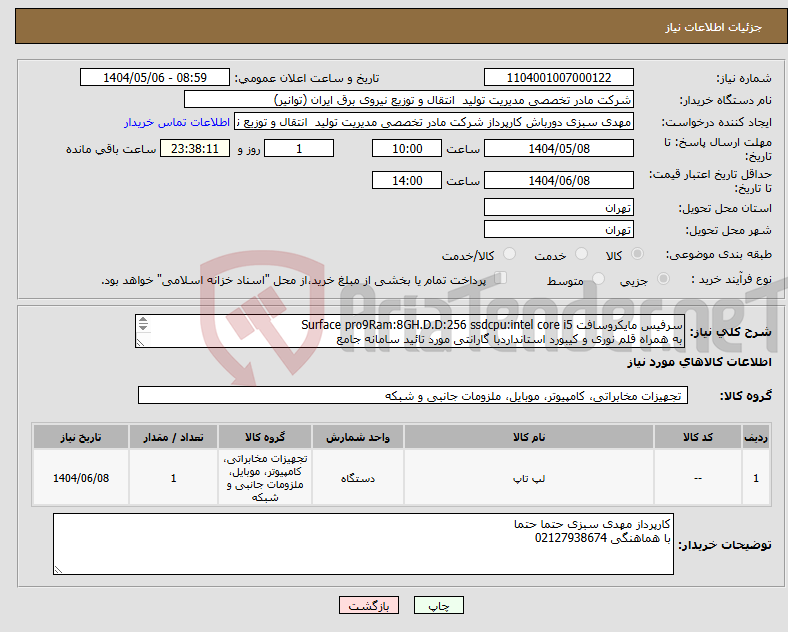Click the گروه کالا column header
This screenshot has height=632, width=788.
point(265,437)
